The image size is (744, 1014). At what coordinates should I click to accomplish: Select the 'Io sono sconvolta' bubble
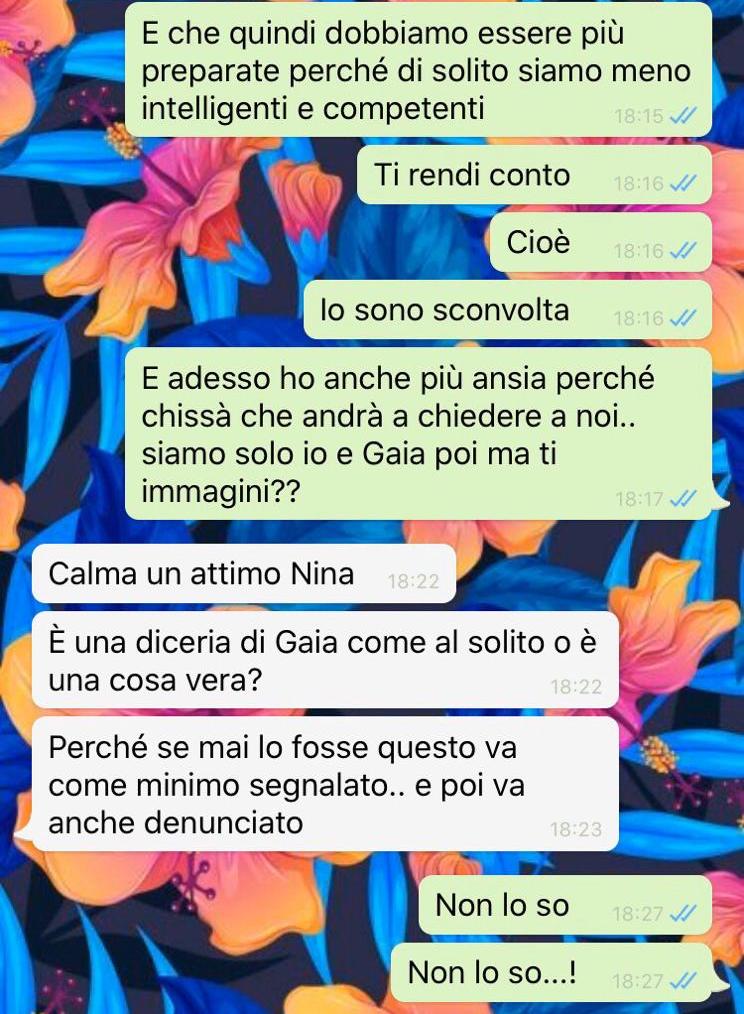tap(508, 310)
